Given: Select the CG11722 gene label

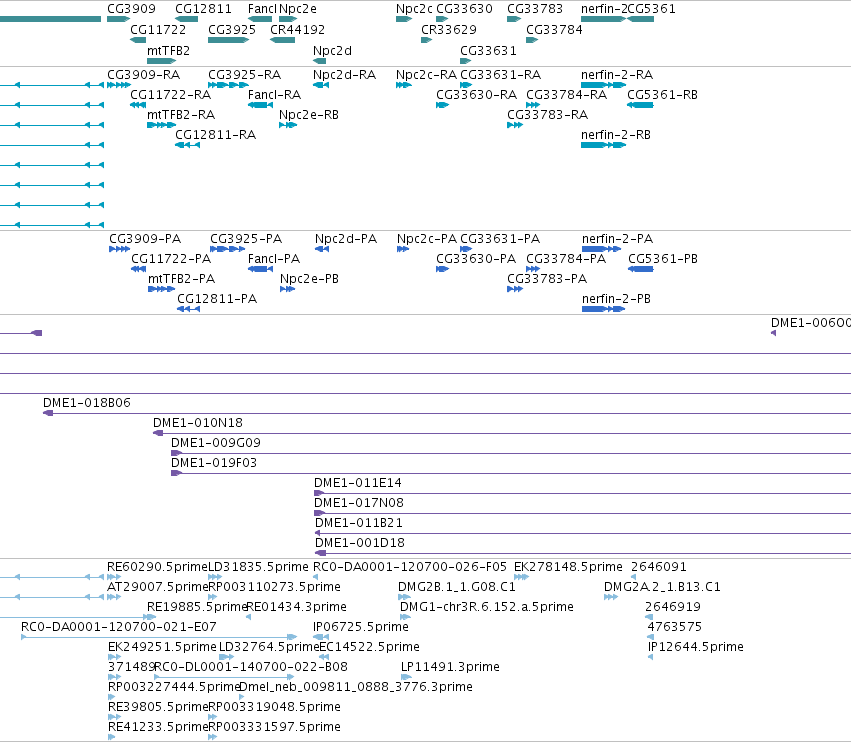Looking at the screenshot, I should pyautogui.click(x=158, y=29).
